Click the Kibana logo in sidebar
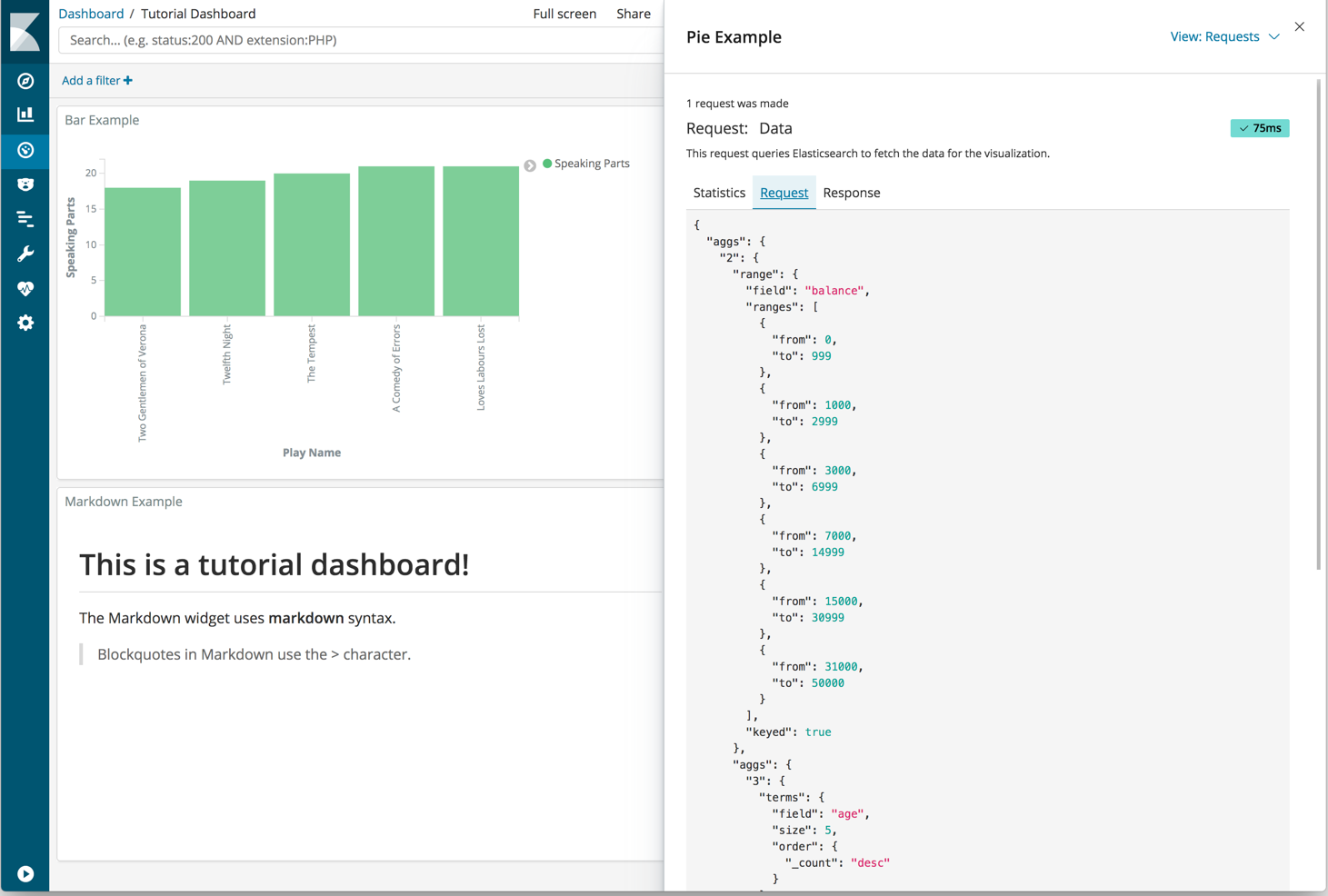 pyautogui.click(x=25, y=32)
